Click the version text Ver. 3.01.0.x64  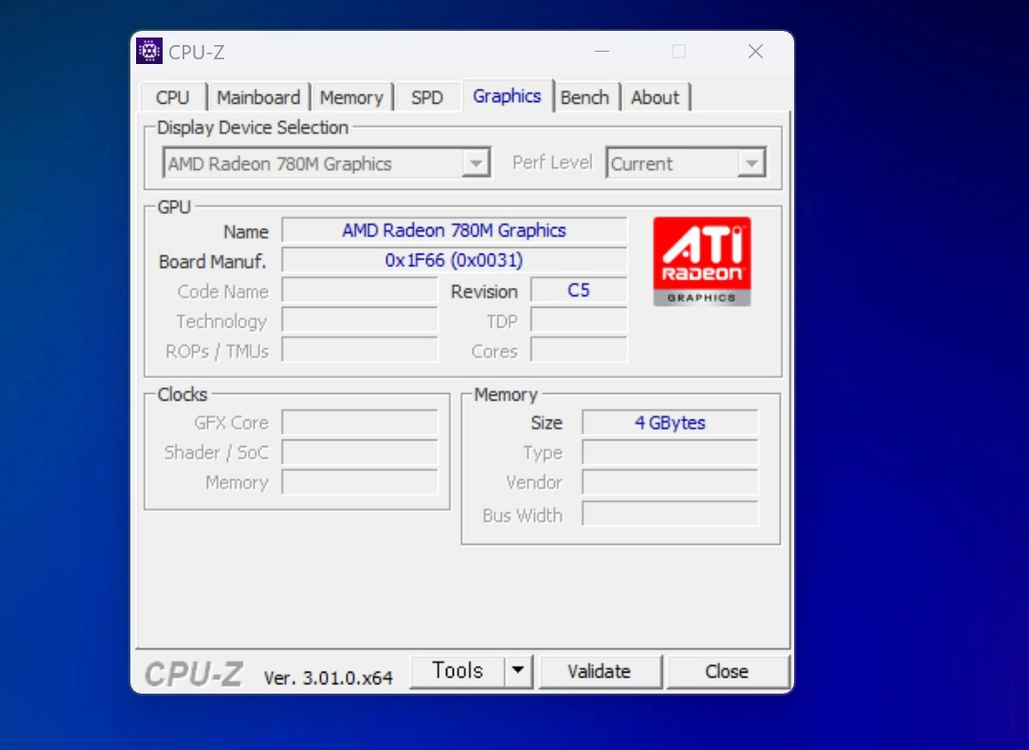pos(328,677)
